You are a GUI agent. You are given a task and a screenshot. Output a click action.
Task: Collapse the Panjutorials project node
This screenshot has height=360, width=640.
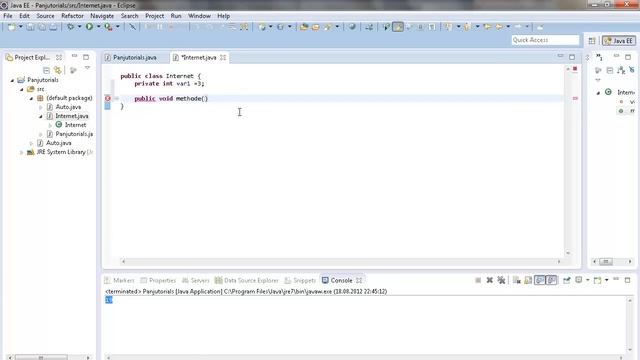12,80
